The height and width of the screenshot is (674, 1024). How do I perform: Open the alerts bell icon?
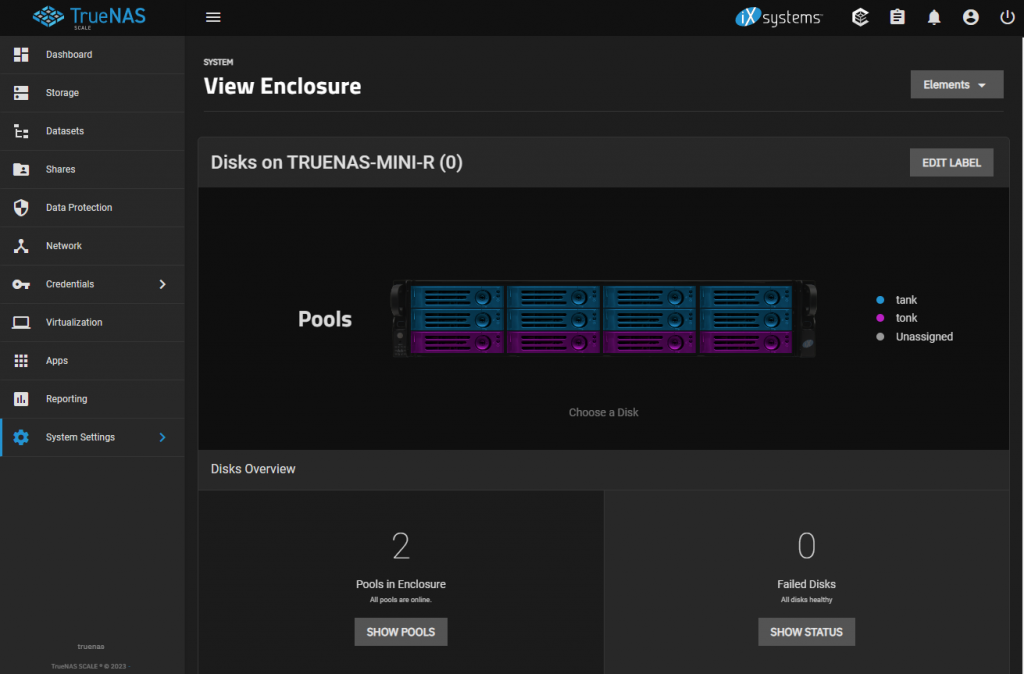tap(934, 18)
